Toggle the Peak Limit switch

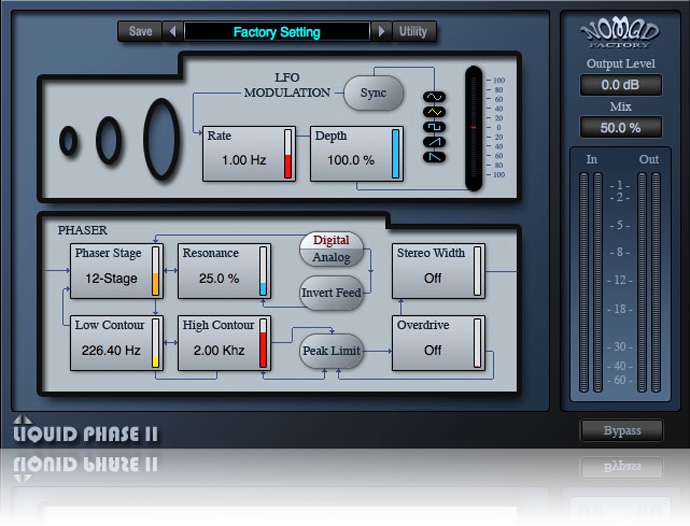click(x=331, y=351)
